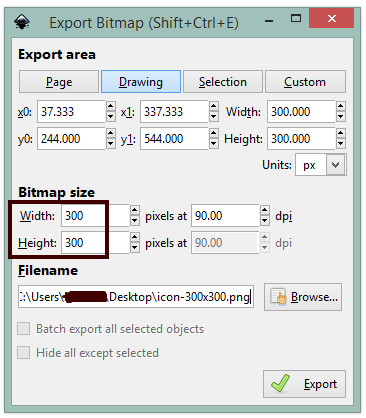This screenshot has width=366, height=418.
Task: Close the Export Bitmap dialog
Action: 331,18
